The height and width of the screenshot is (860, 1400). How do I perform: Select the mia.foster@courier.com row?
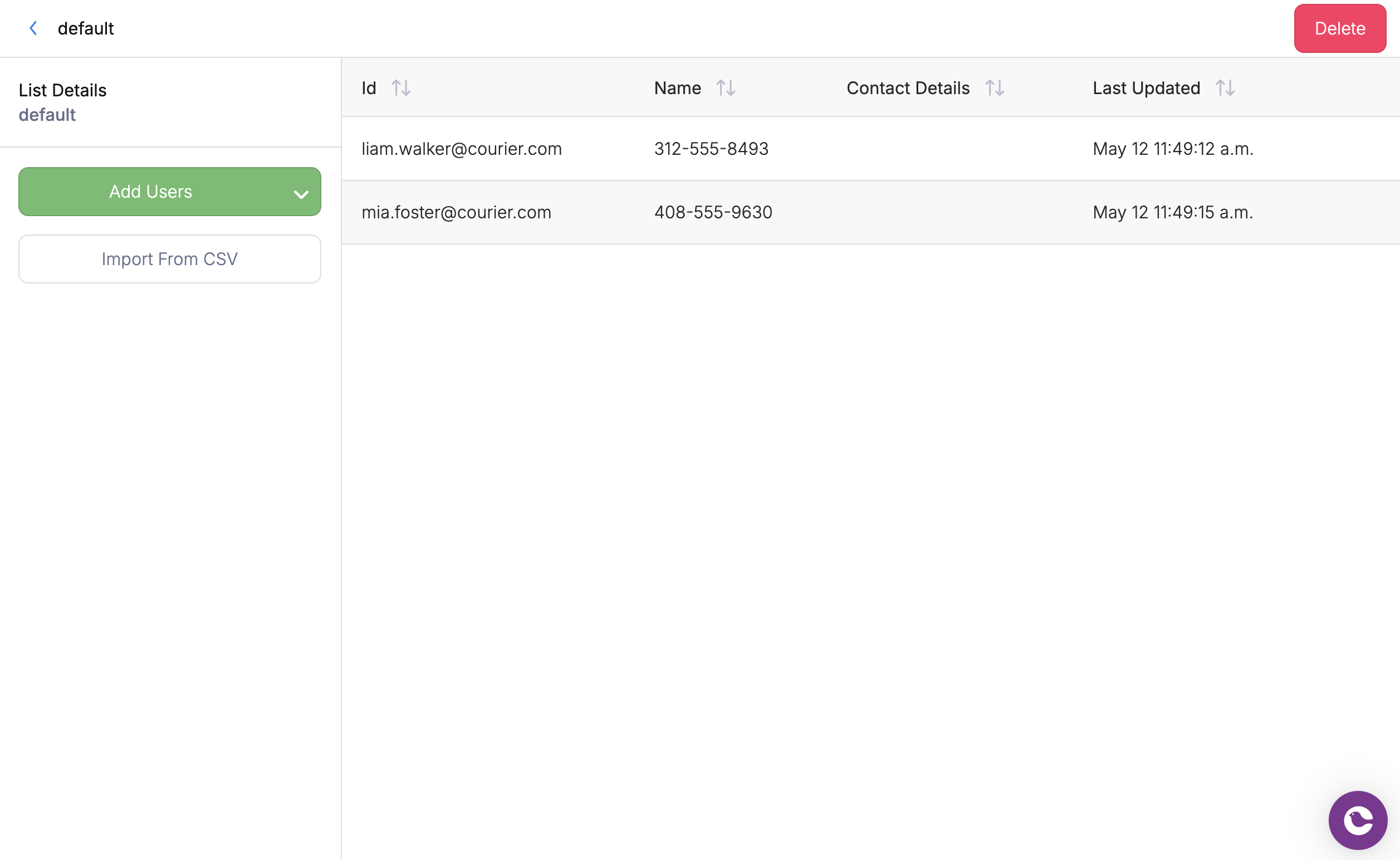click(456, 212)
